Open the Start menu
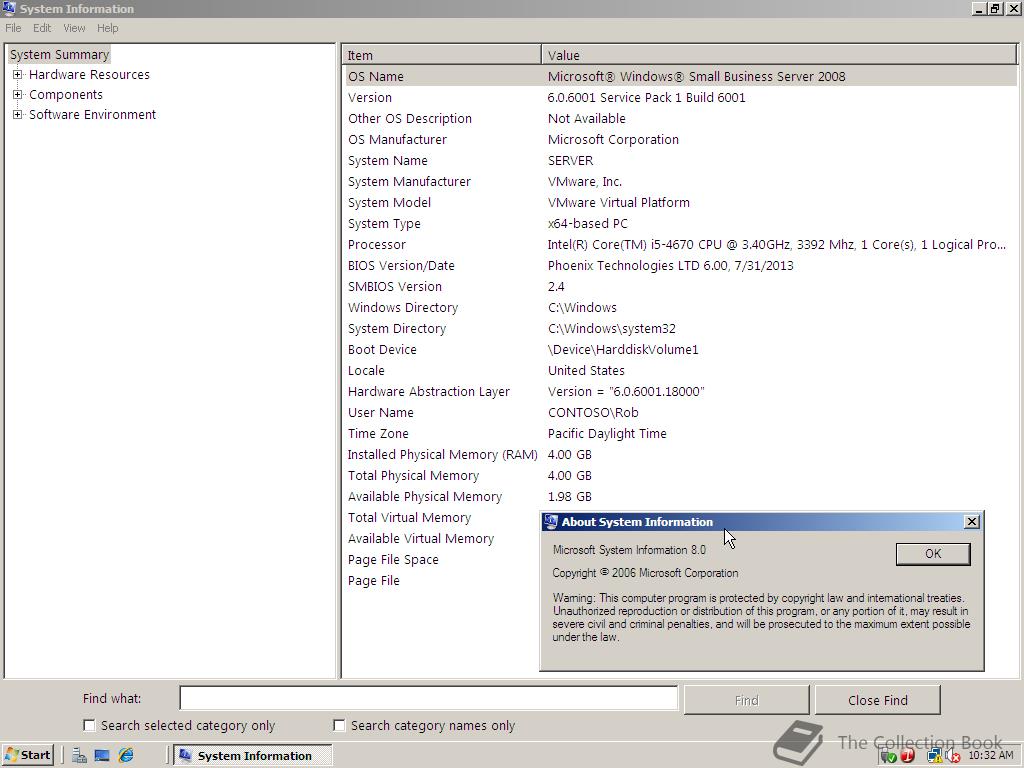This screenshot has width=1024, height=768. tap(27, 756)
